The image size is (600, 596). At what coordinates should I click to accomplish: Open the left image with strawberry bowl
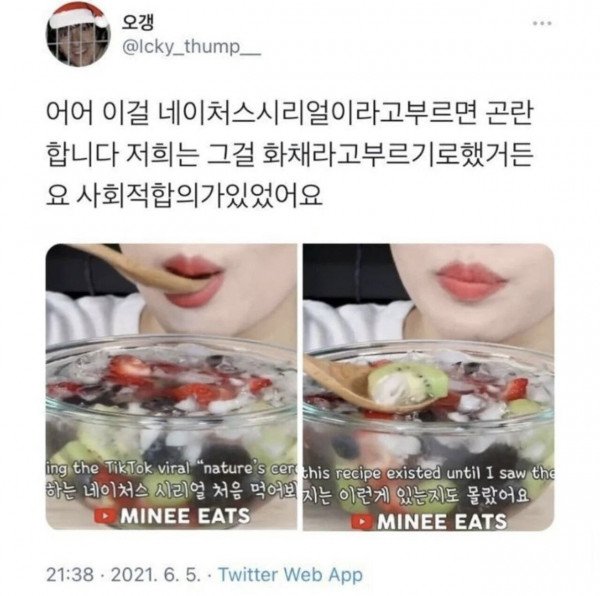coord(171,387)
